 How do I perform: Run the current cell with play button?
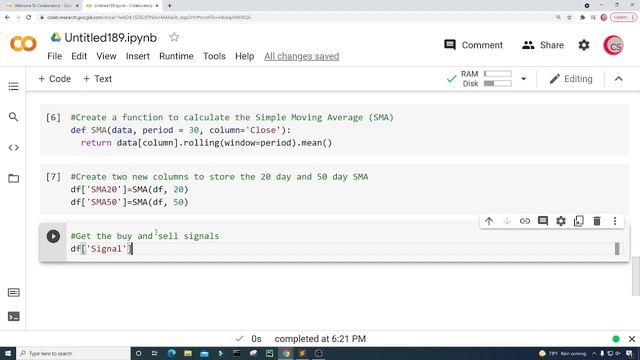tap(53, 236)
